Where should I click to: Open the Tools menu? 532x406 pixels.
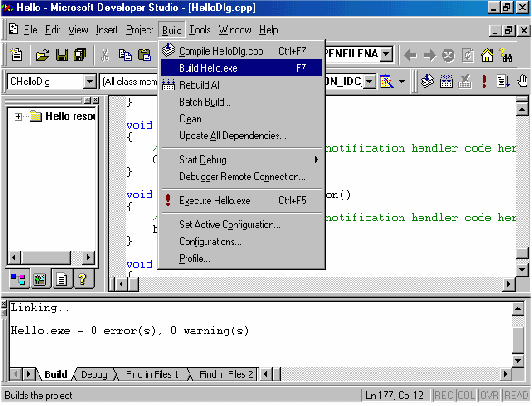tap(200, 30)
